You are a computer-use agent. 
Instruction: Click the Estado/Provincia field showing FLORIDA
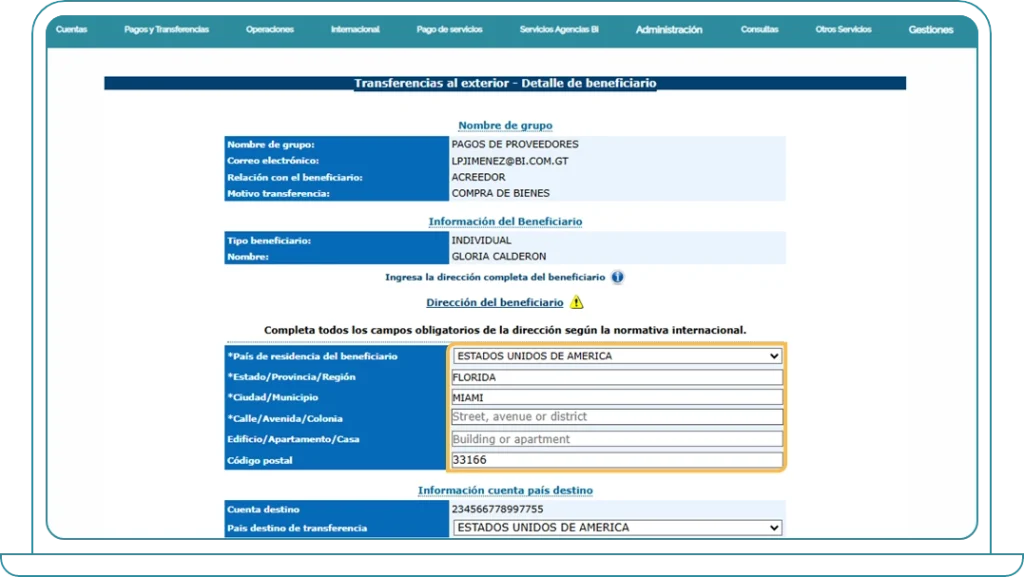coord(617,377)
